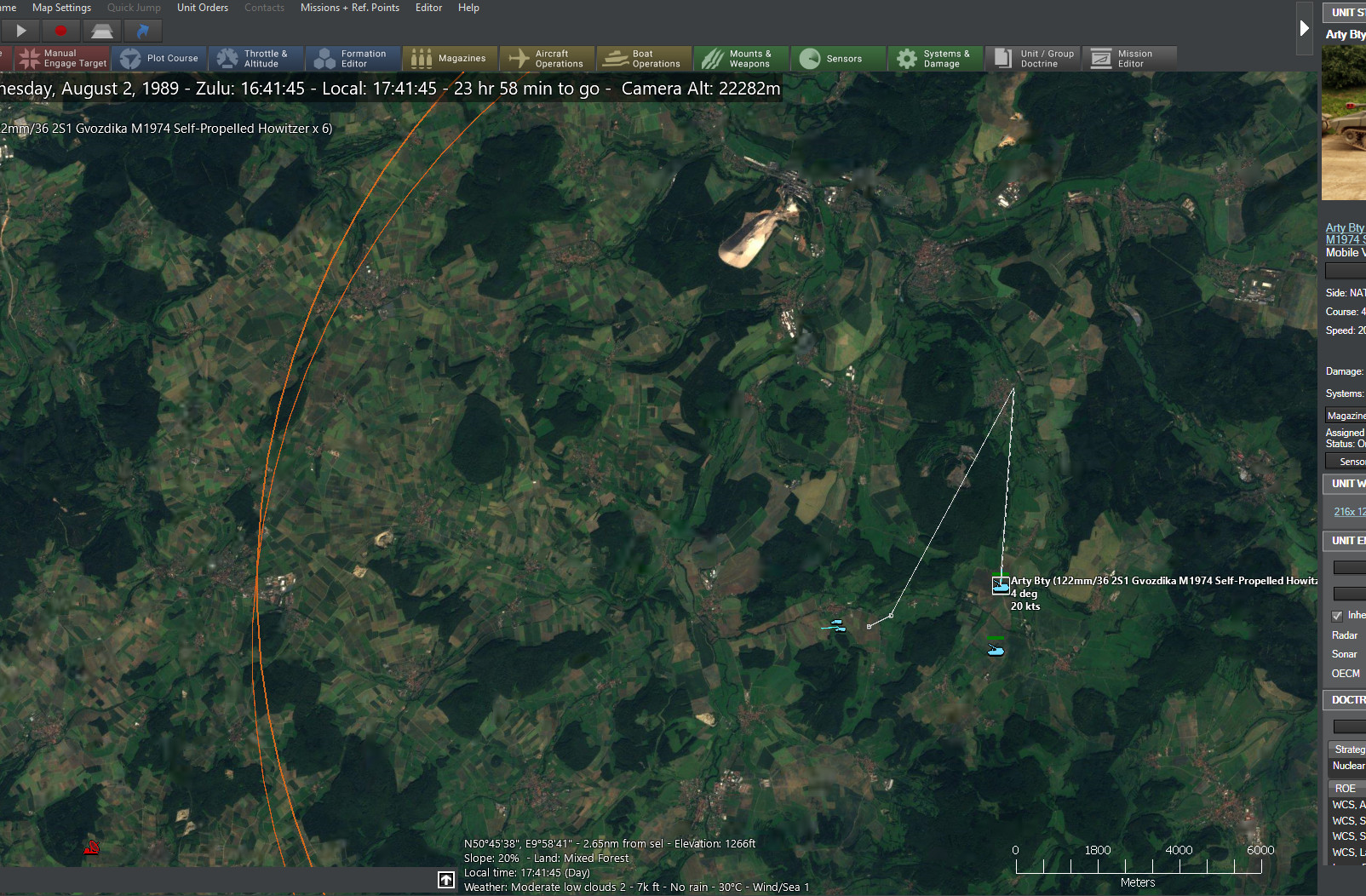Image resolution: width=1366 pixels, height=896 pixels.
Task: Open the Mission Editor
Action: pos(1129,58)
